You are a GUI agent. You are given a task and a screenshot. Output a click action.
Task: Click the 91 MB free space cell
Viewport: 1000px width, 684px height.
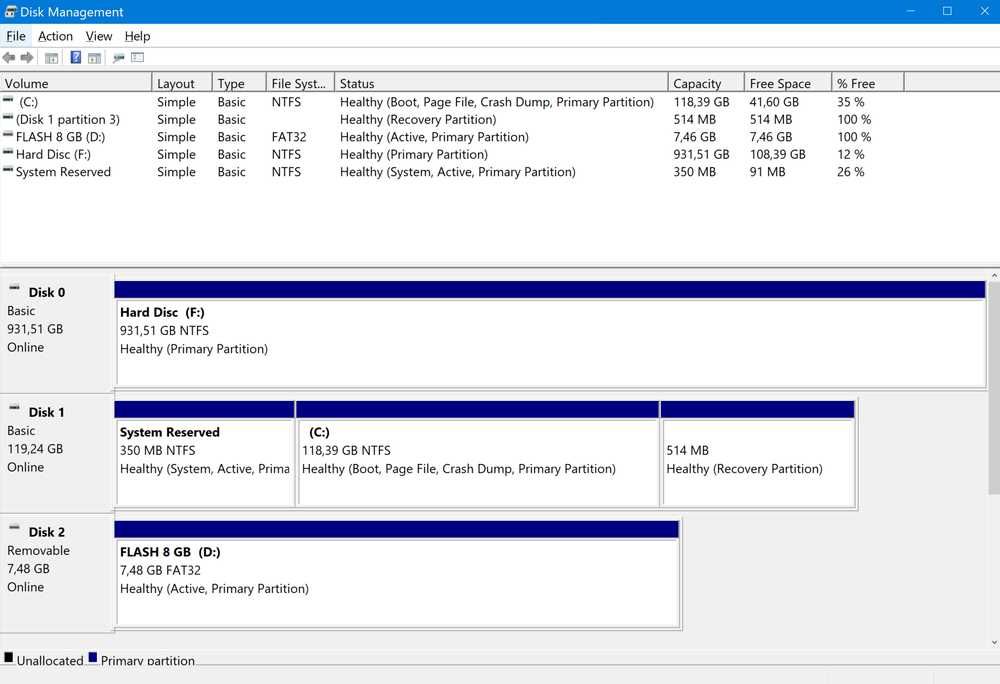click(x=767, y=172)
